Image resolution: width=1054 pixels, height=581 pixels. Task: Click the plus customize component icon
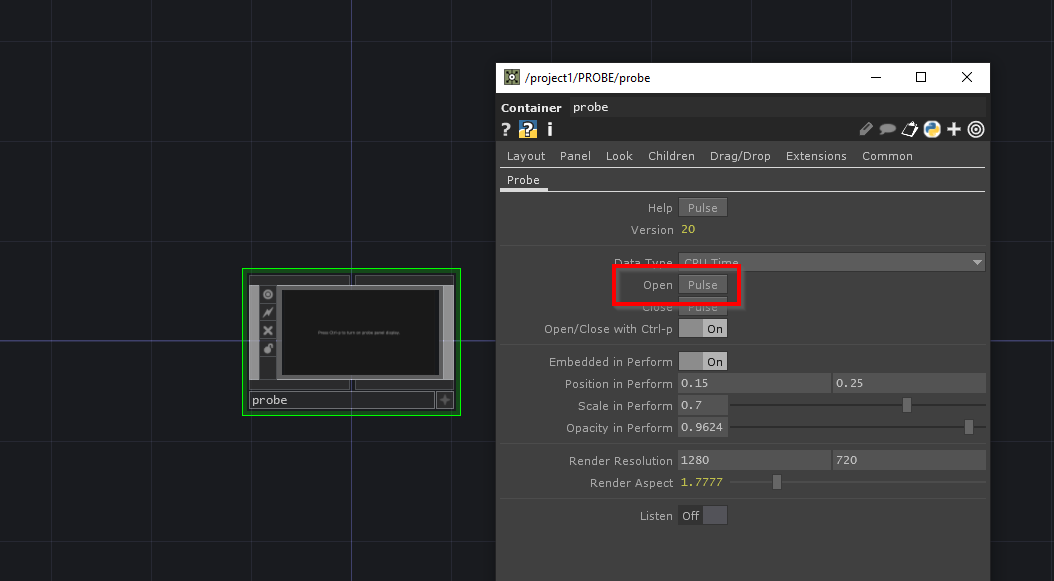point(954,129)
